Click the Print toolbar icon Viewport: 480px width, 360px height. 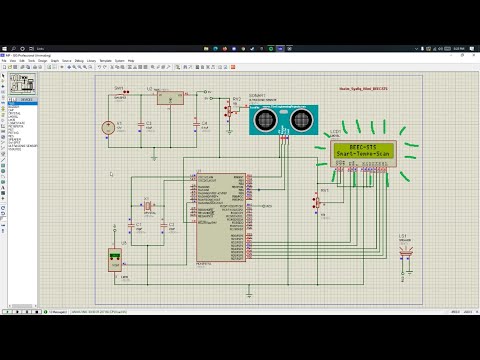point(35,67)
